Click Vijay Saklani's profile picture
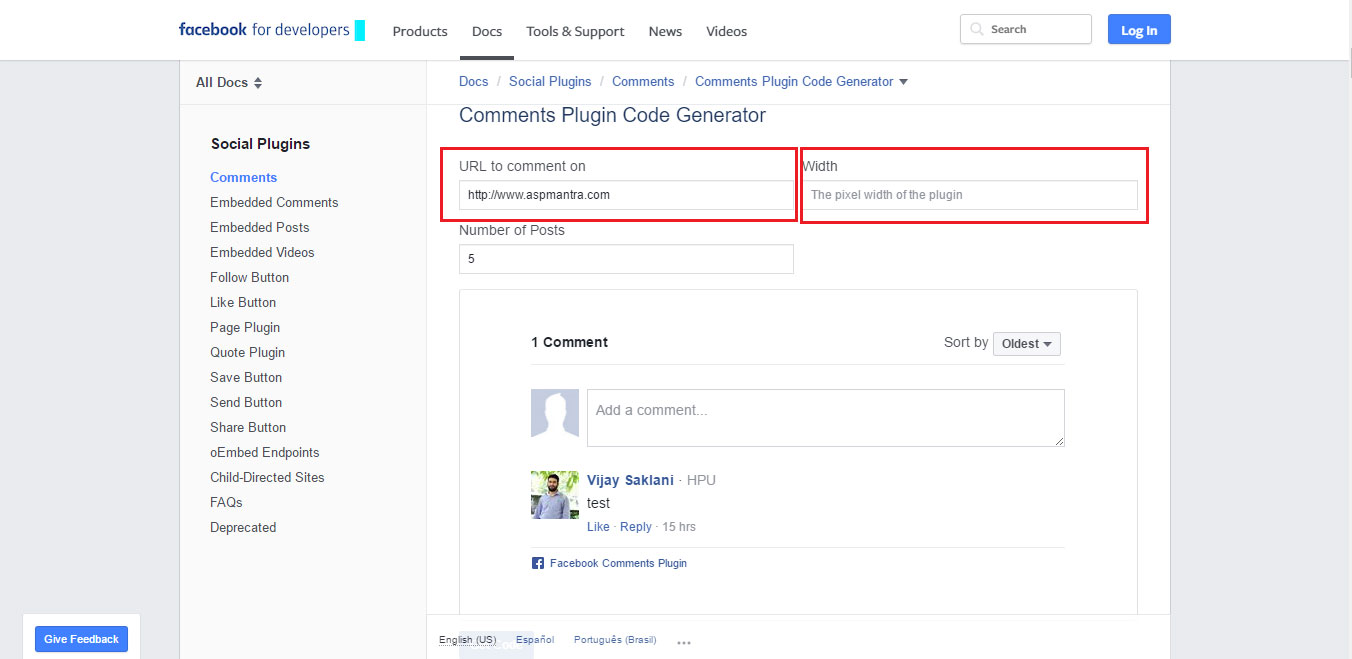This screenshot has width=1352, height=659. click(555, 494)
